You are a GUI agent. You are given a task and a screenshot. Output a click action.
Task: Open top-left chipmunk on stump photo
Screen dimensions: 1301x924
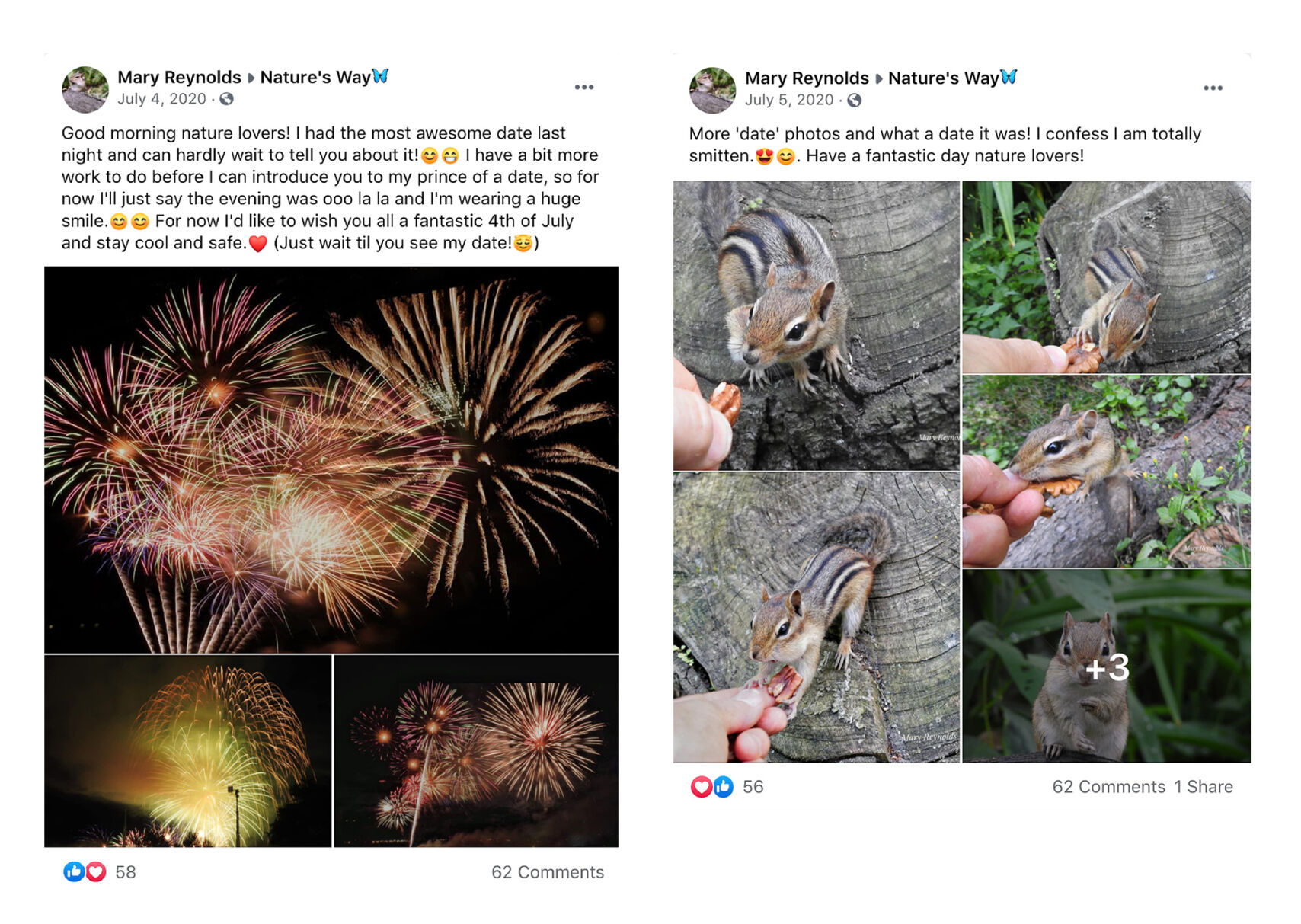816,325
